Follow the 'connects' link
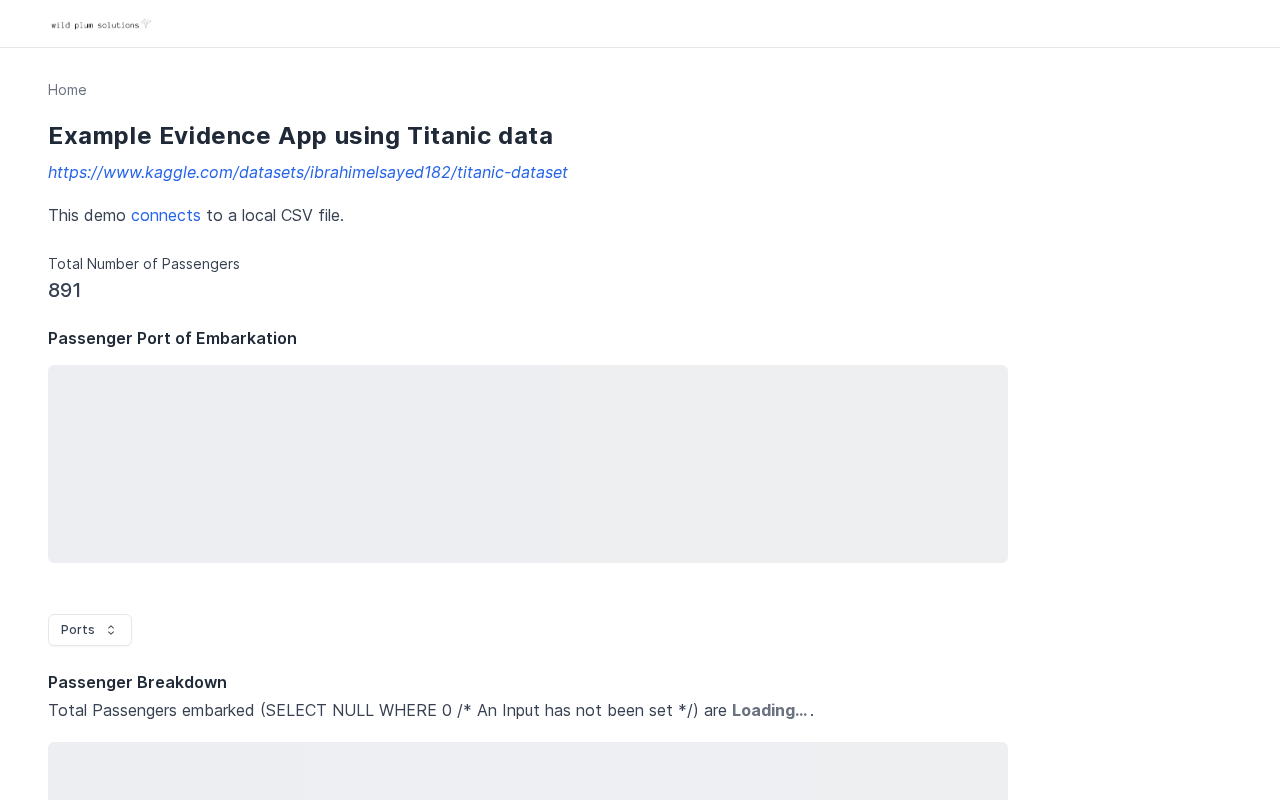The width and height of the screenshot is (1280, 800). (166, 215)
